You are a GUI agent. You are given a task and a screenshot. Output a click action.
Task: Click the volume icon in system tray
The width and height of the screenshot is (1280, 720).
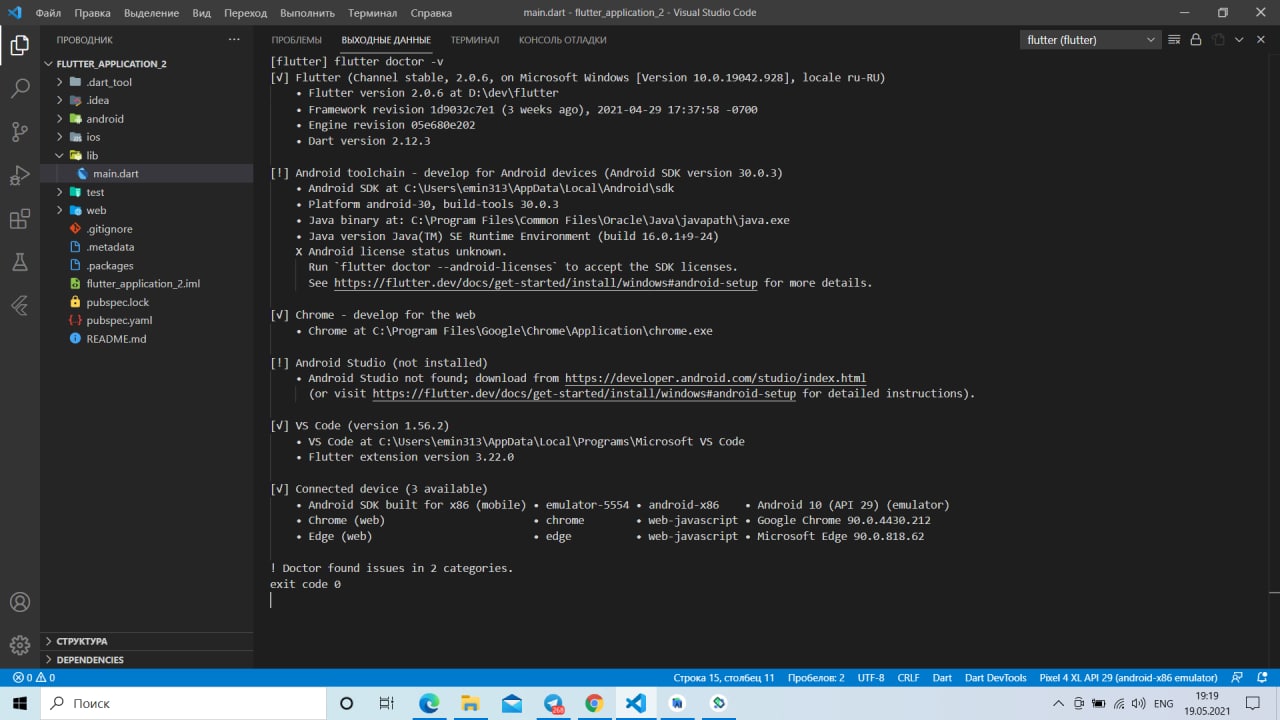1138,704
